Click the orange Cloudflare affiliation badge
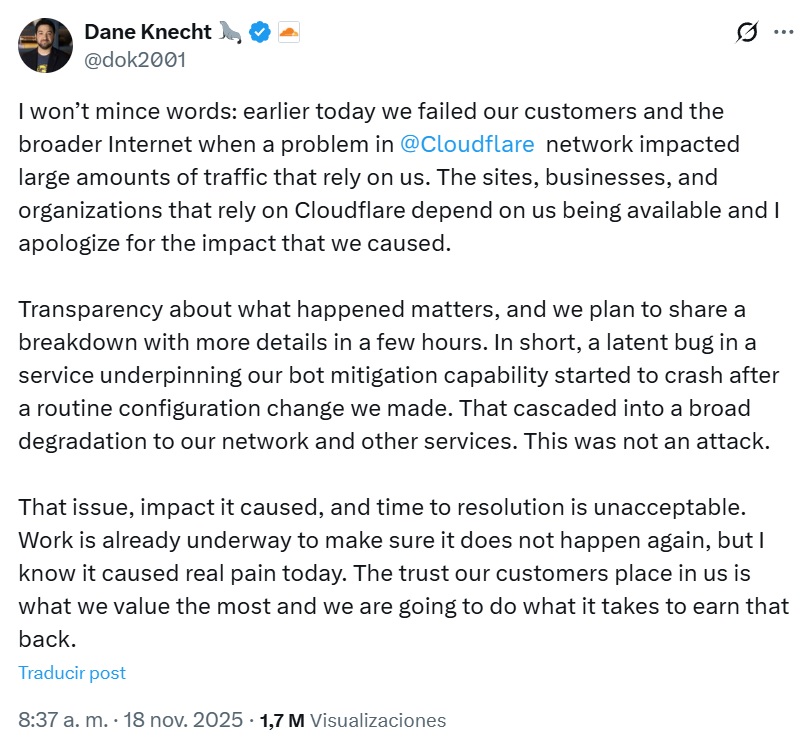The width and height of the screenshot is (811, 738). click(x=288, y=32)
